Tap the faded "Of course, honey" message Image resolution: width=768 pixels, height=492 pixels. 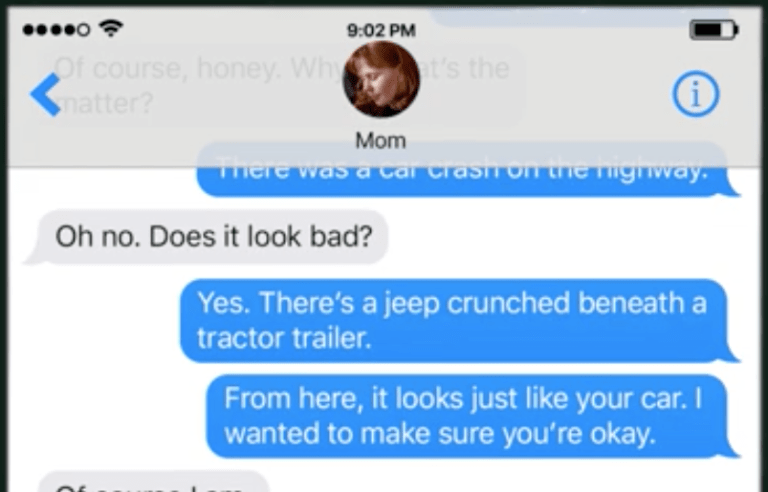(284, 86)
